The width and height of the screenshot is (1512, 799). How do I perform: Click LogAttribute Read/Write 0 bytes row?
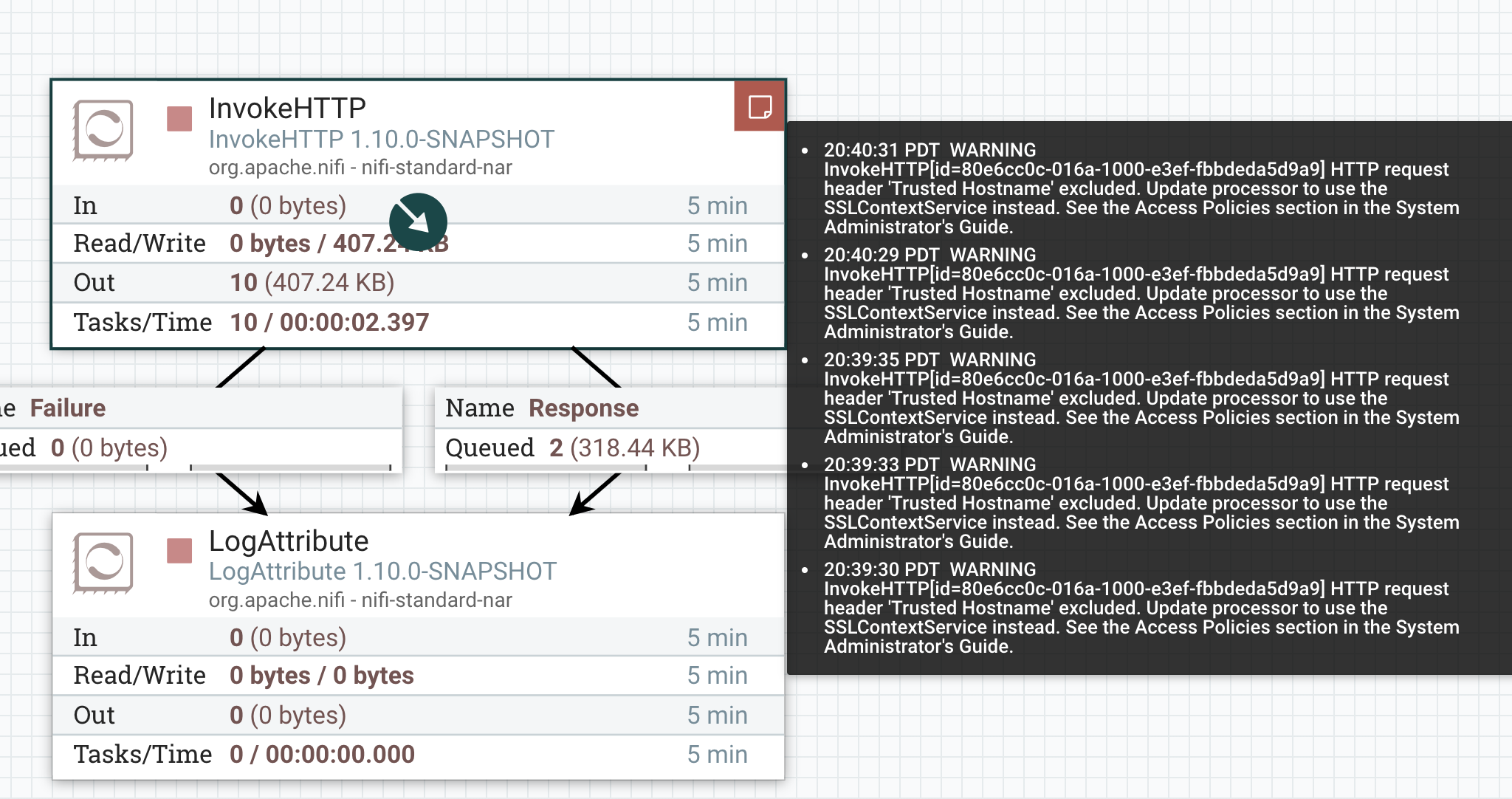click(x=321, y=676)
